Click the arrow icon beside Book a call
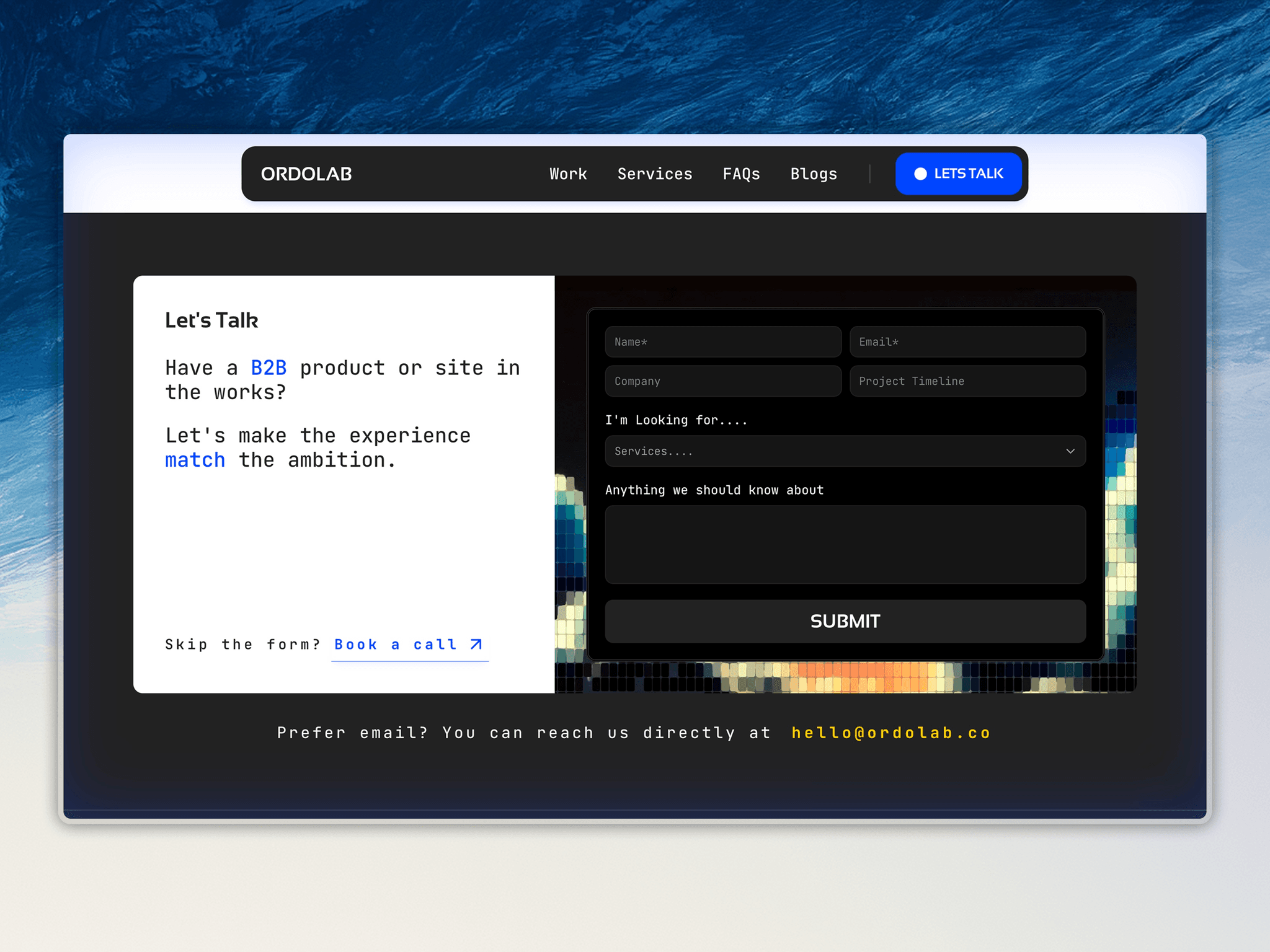The image size is (1270, 952). [476, 645]
